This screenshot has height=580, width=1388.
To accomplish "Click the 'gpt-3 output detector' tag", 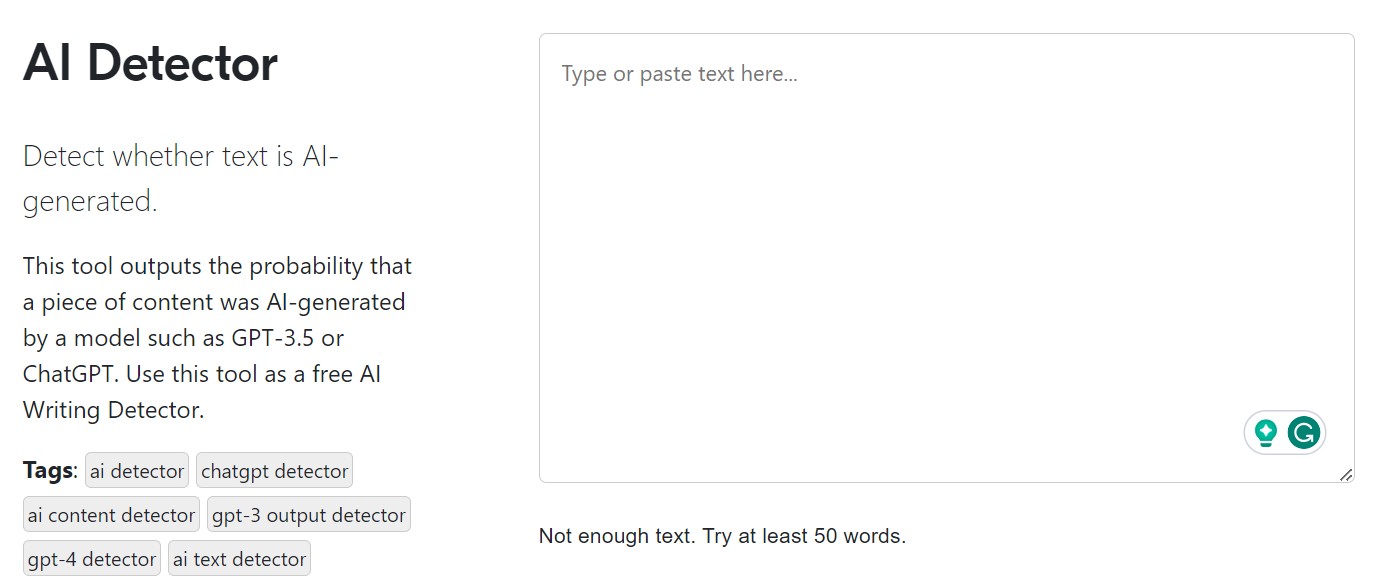I will 309,515.
